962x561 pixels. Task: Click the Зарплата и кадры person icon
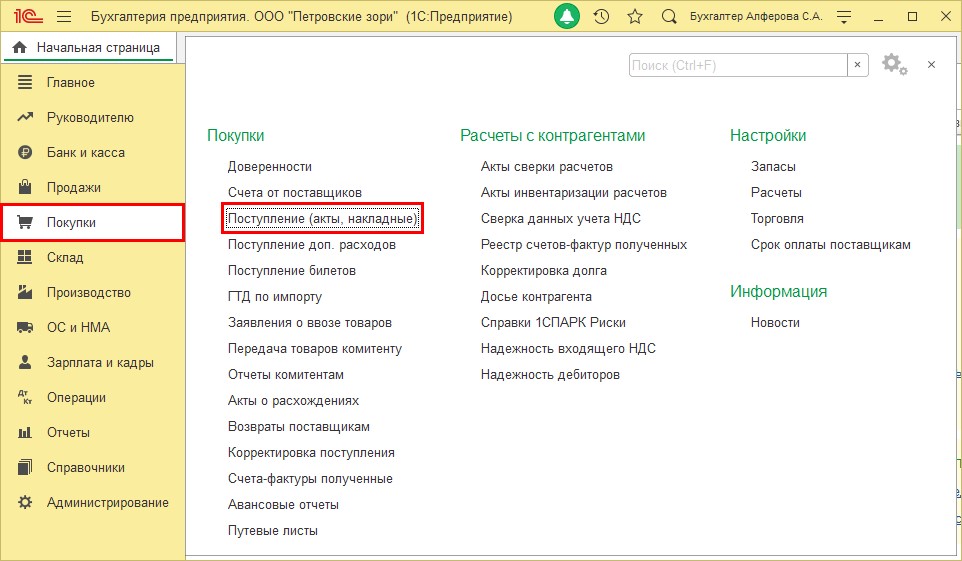coord(25,362)
